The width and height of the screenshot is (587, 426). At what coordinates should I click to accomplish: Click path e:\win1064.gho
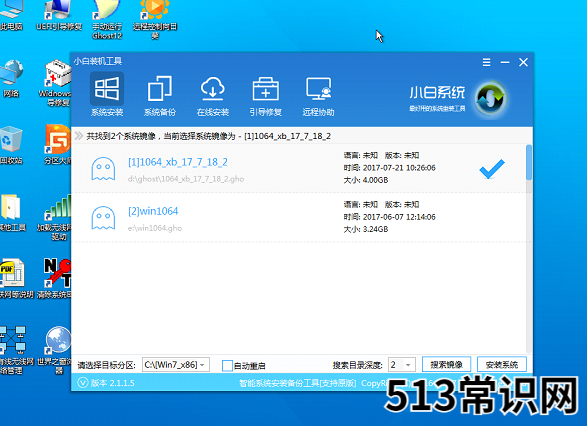pyautogui.click(x=155, y=228)
